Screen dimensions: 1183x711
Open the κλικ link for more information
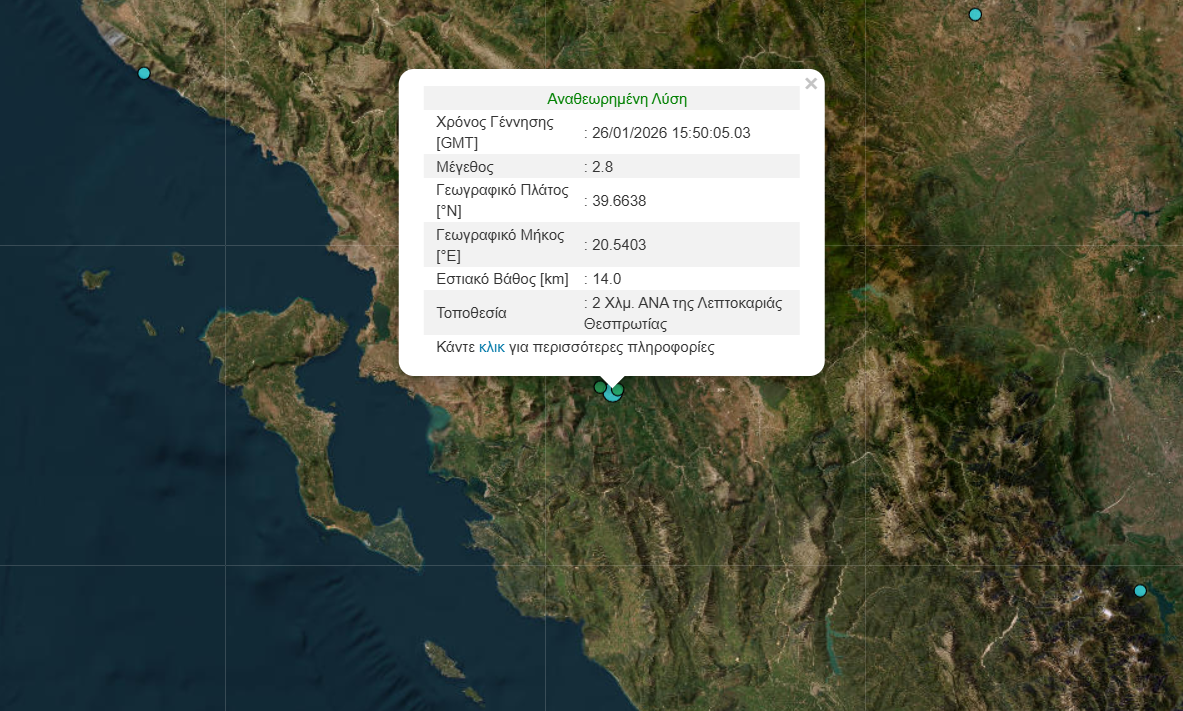(x=491, y=348)
